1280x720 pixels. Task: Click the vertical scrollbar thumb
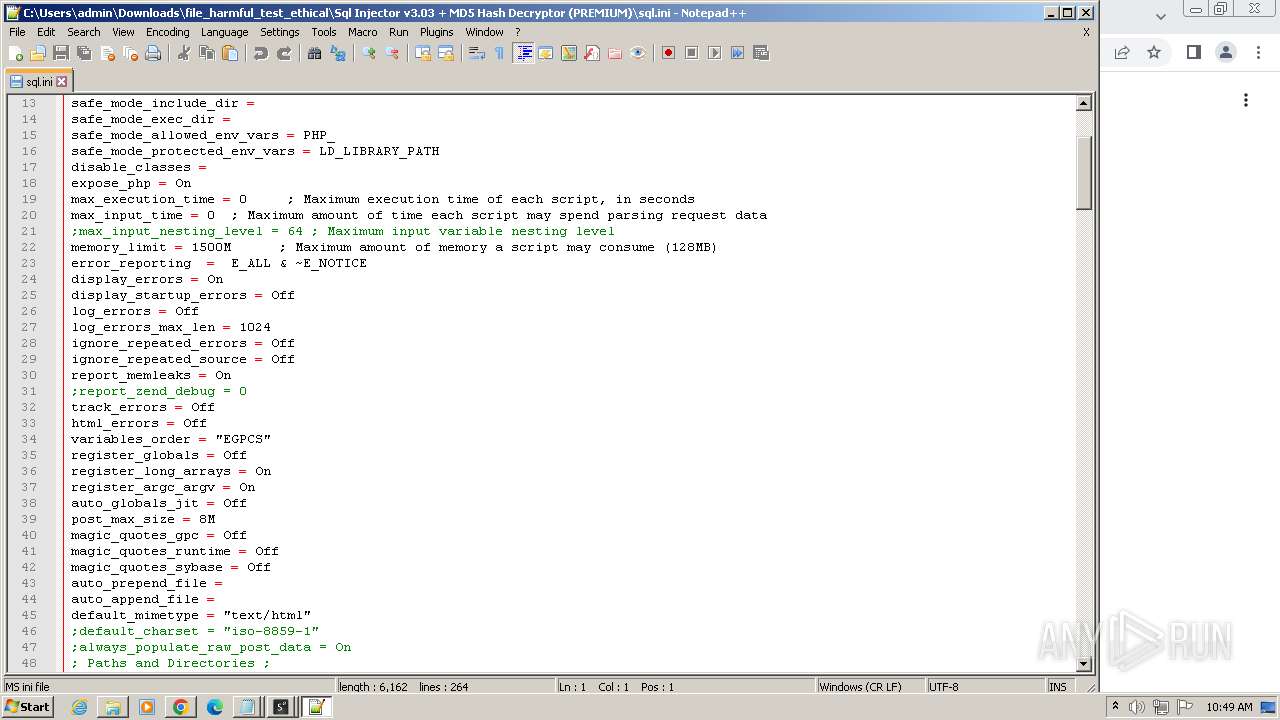[x=1083, y=171]
